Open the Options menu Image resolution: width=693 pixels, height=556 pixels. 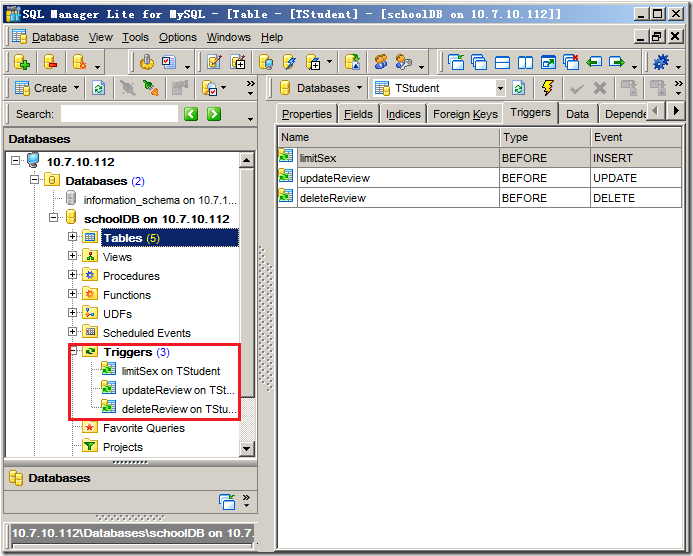tap(178, 37)
